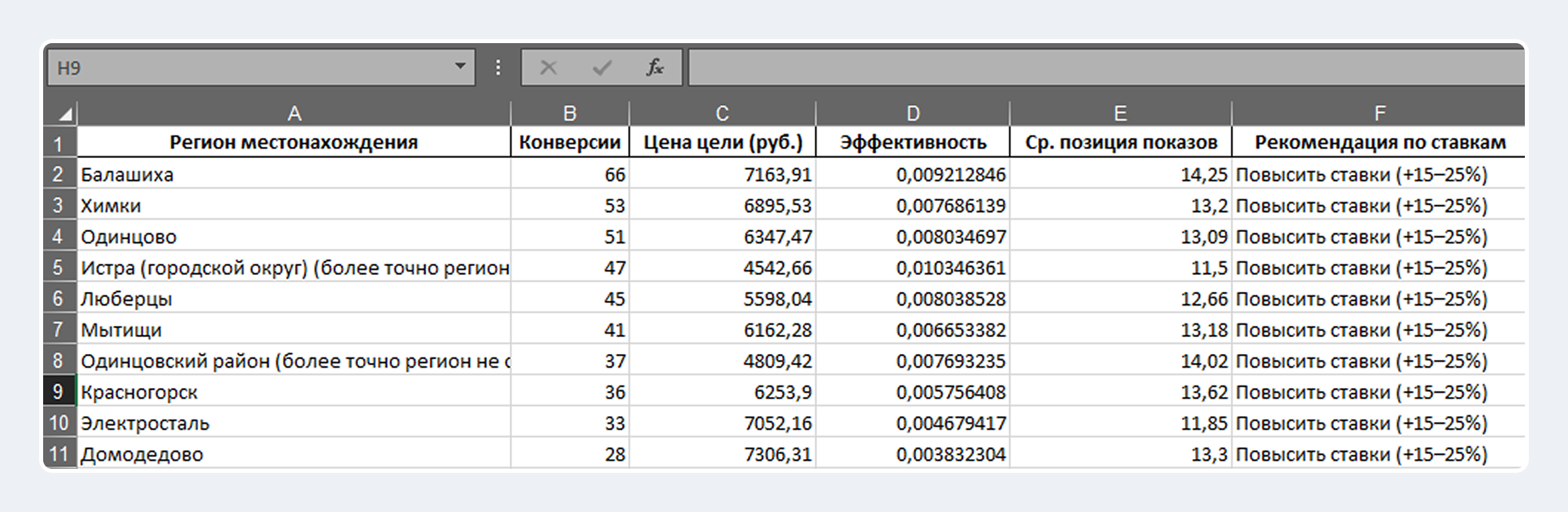Screen dimensions: 1568x512
Task: Open the Insert Function fx icon
Action: pos(655,67)
